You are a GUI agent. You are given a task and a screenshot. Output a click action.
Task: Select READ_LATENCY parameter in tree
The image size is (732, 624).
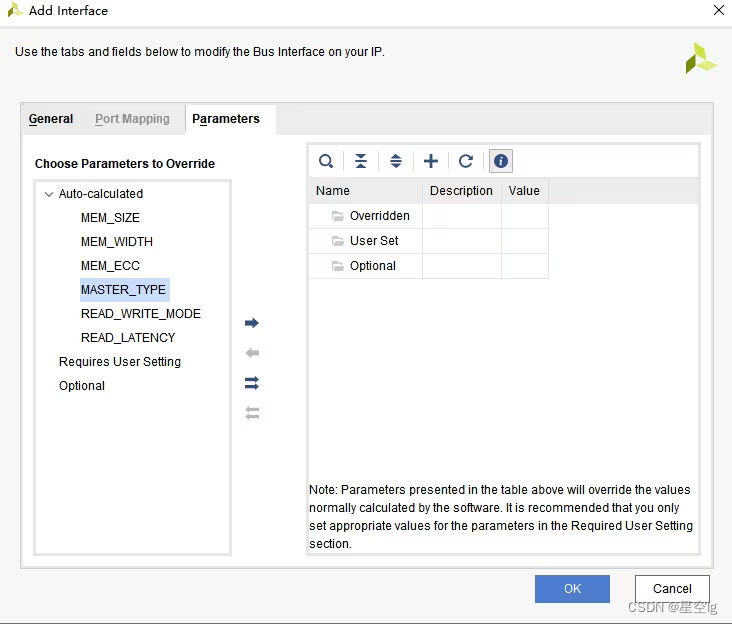(128, 338)
